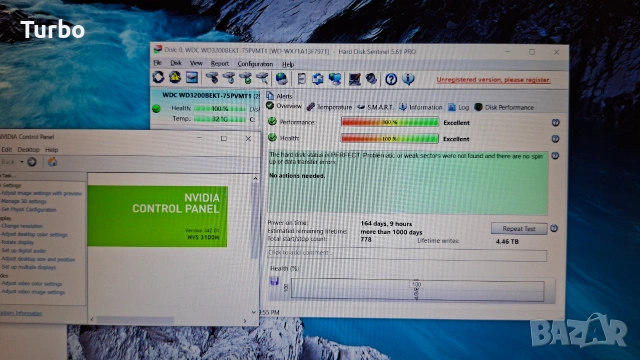640x360 pixels.
Task: Open the Disk Performance tab
Action: (504, 107)
